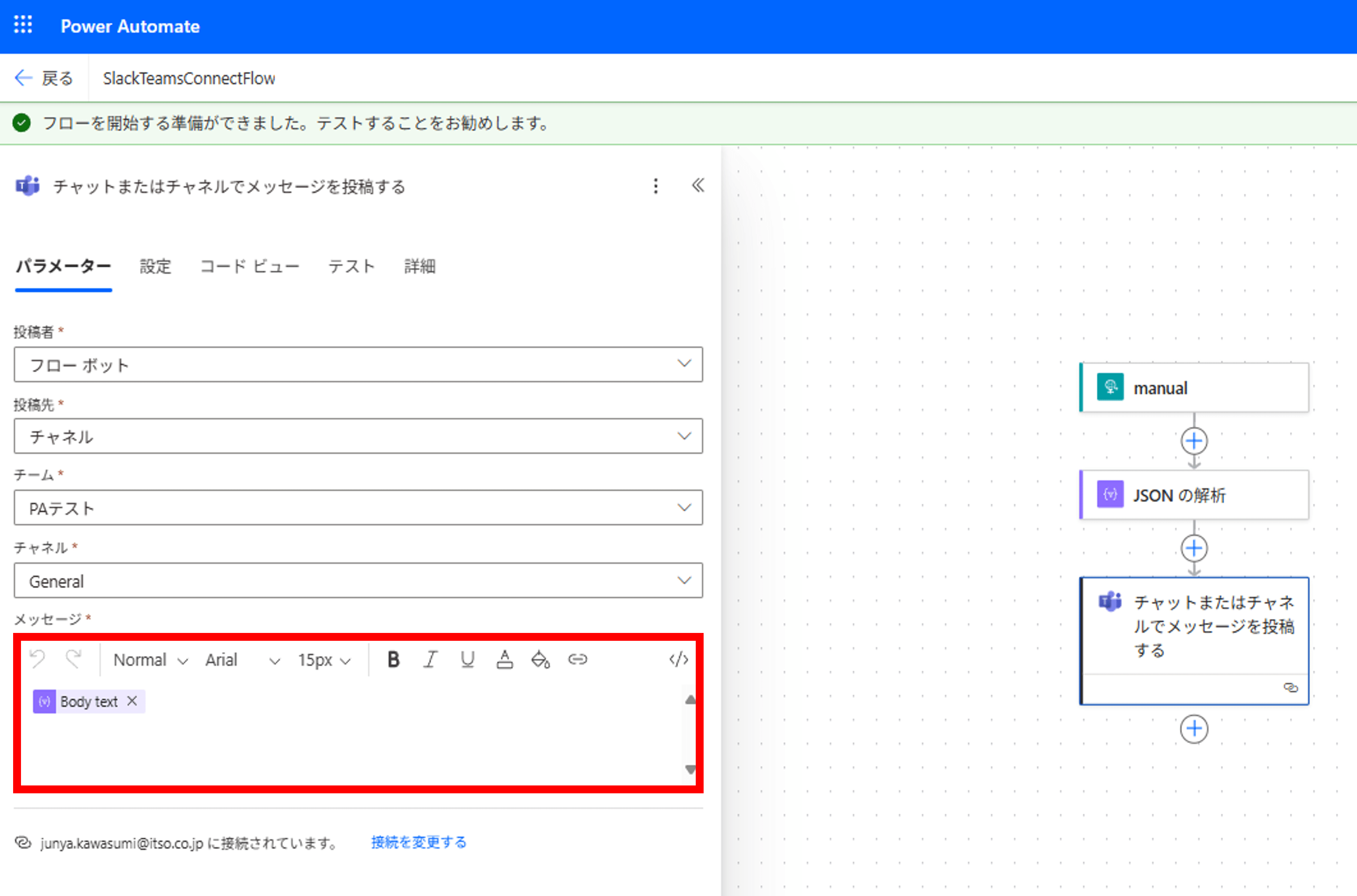Click the bold formatting icon

point(393,660)
